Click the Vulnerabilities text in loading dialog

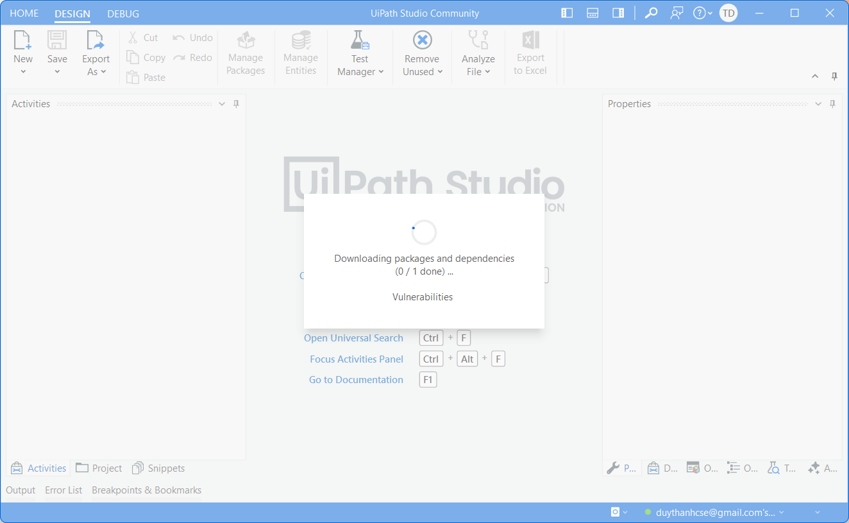422,297
